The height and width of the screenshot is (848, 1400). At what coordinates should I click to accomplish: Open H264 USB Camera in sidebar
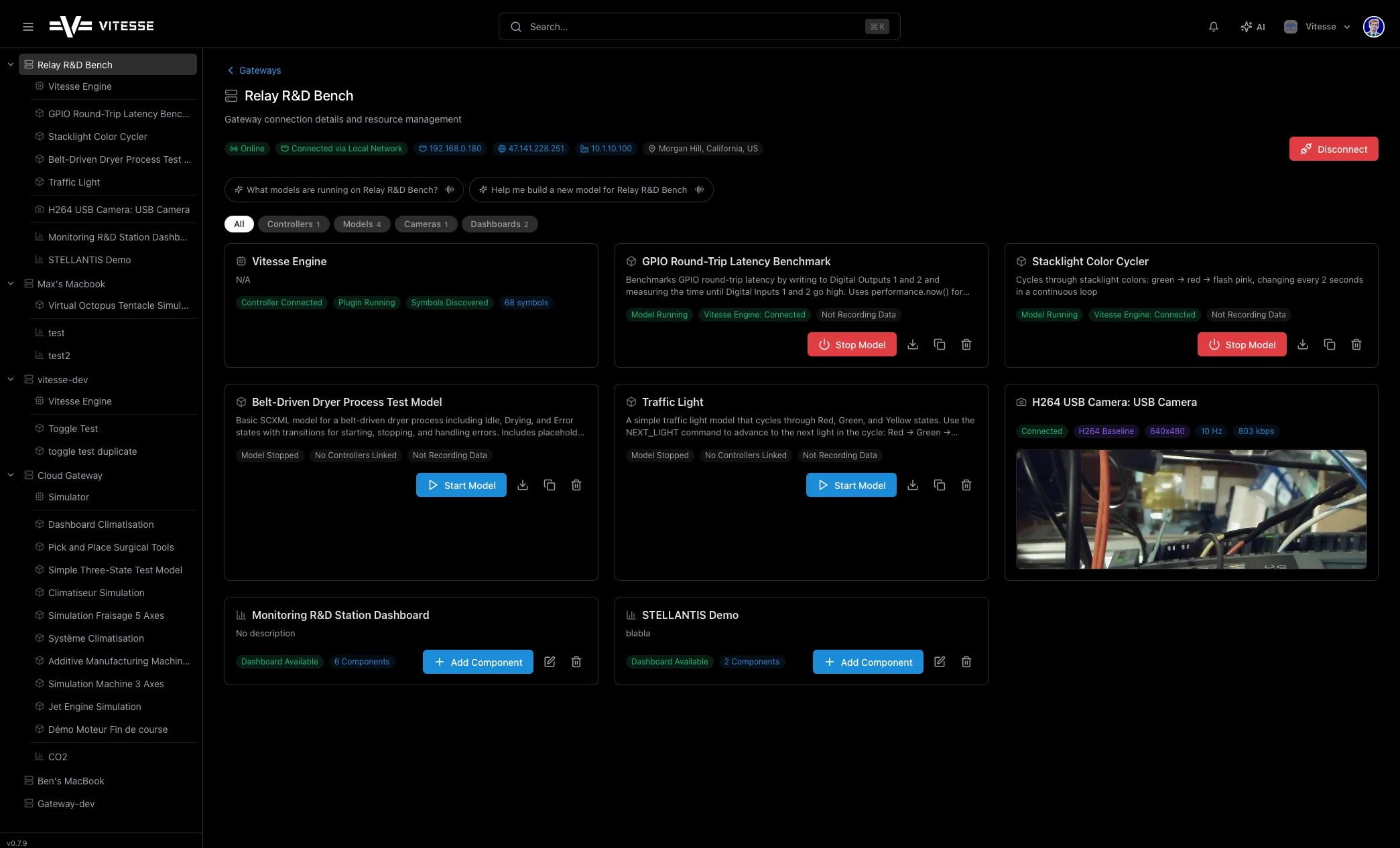[x=114, y=210]
